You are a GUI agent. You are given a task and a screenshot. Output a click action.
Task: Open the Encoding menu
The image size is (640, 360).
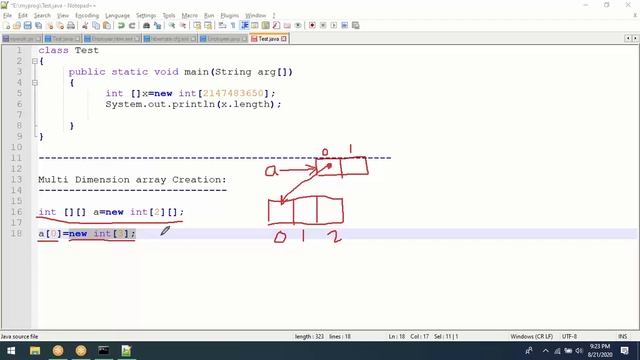click(87, 16)
